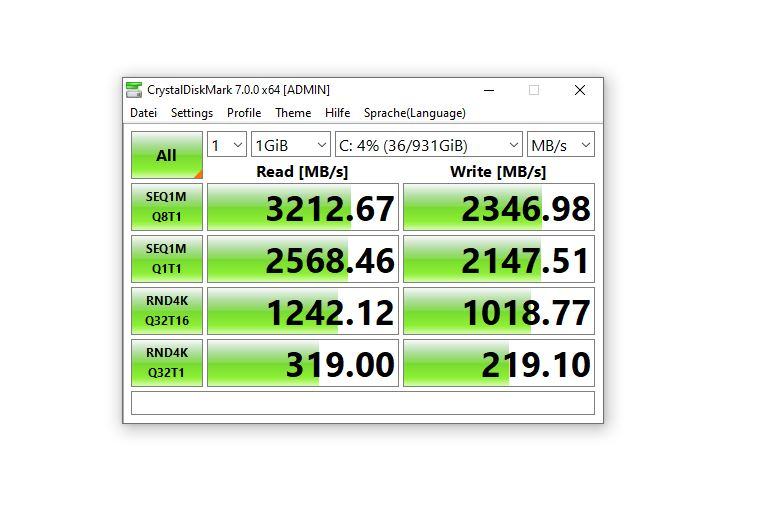Select the 1018.77 write result

[499, 311]
